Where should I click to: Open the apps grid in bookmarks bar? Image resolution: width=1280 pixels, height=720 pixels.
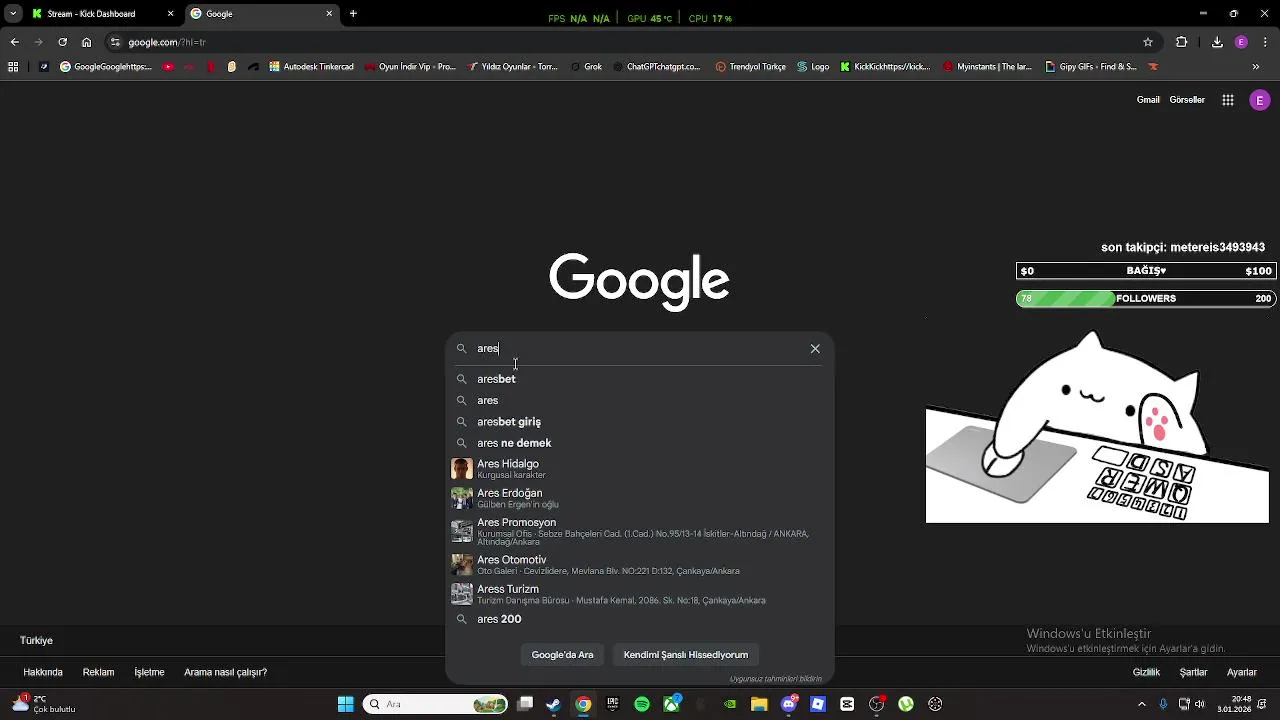click(x=13, y=67)
